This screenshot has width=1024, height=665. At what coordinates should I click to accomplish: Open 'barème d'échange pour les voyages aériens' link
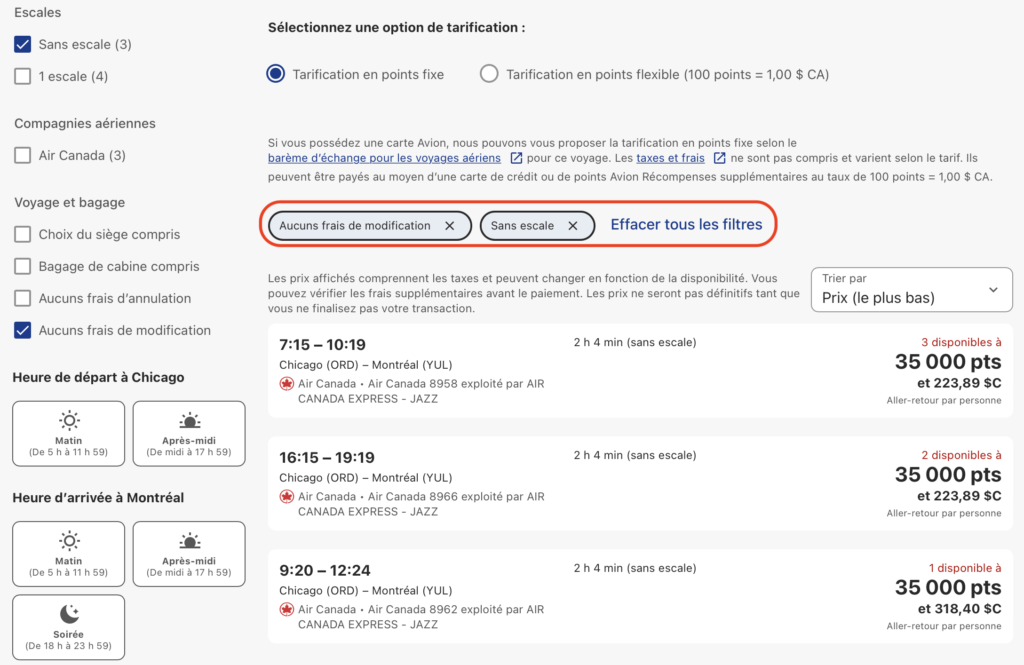384,158
